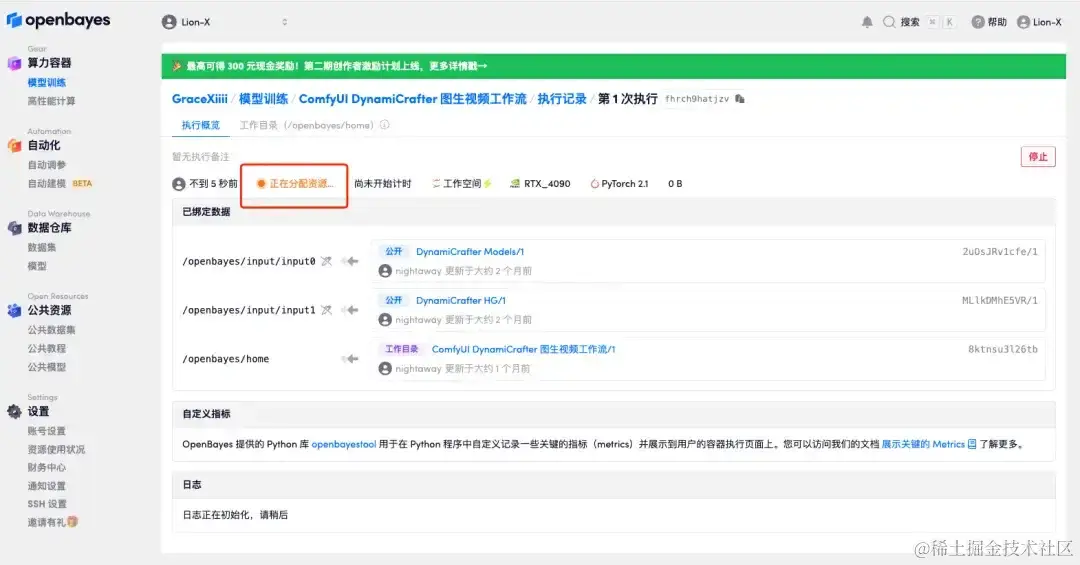The height and width of the screenshot is (565, 1080).
Task: Open the 搜索 search box
Action: coord(919,22)
